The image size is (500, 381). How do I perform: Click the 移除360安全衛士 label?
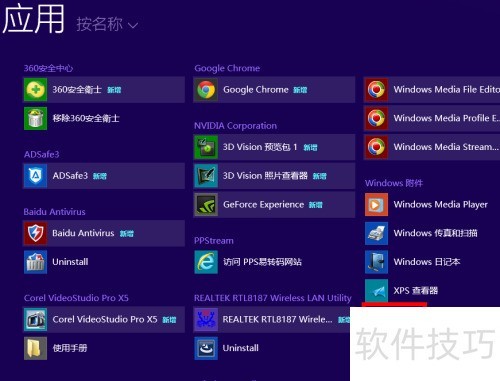coord(86,118)
